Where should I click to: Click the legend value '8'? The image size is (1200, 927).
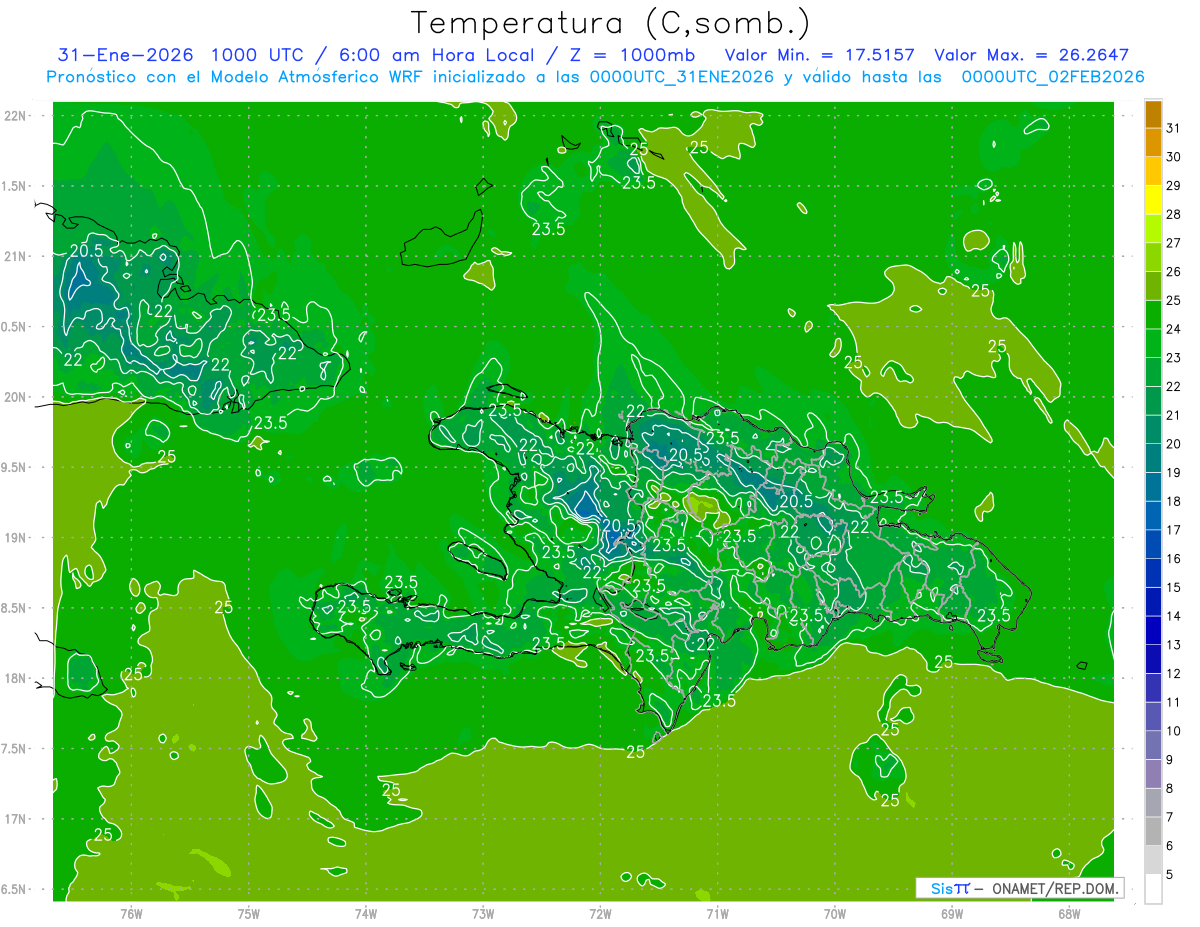1170,788
